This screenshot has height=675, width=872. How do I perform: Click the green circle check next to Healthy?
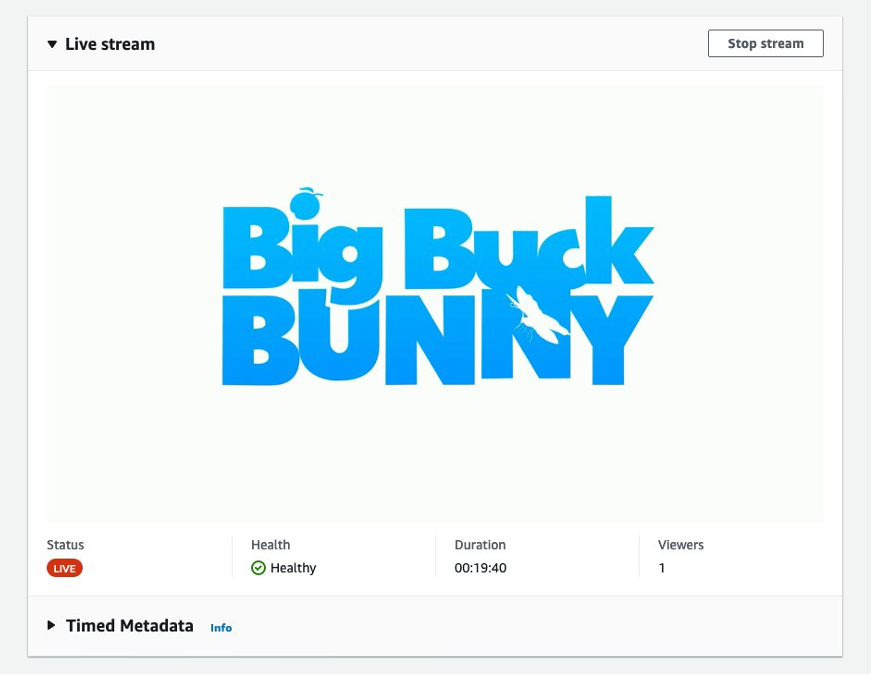(258, 568)
